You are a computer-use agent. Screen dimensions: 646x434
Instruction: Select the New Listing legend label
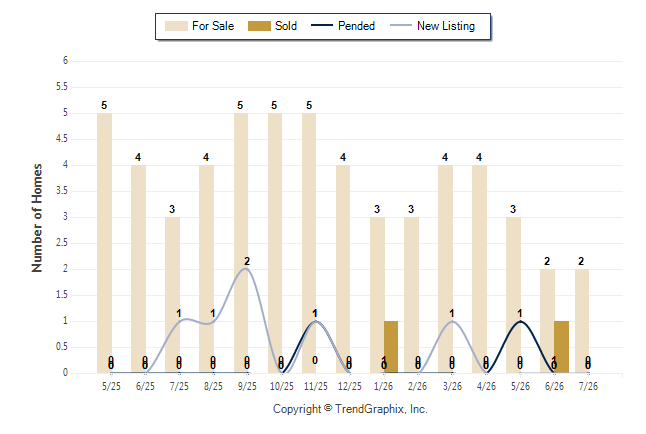click(x=446, y=26)
